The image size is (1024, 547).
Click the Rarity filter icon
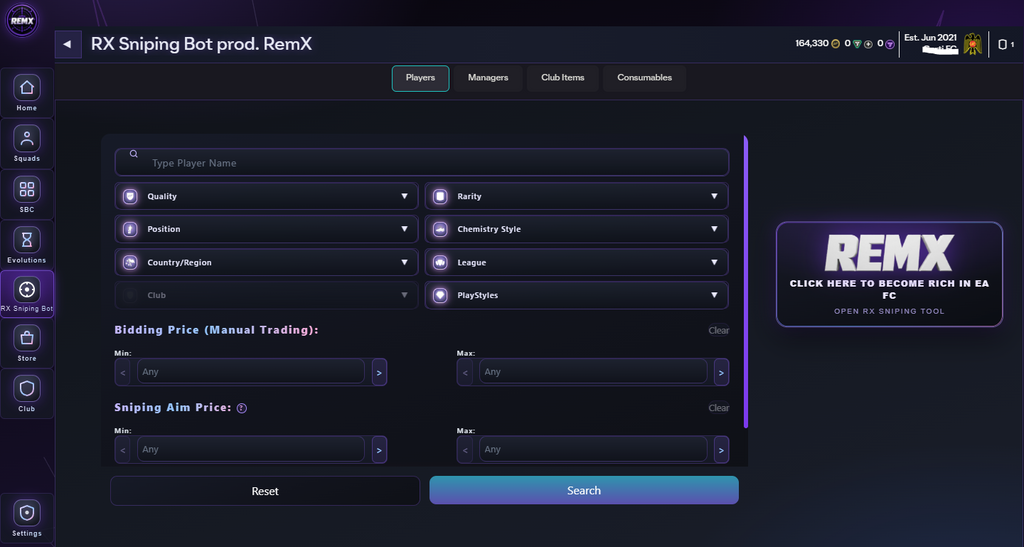pyautogui.click(x=440, y=196)
